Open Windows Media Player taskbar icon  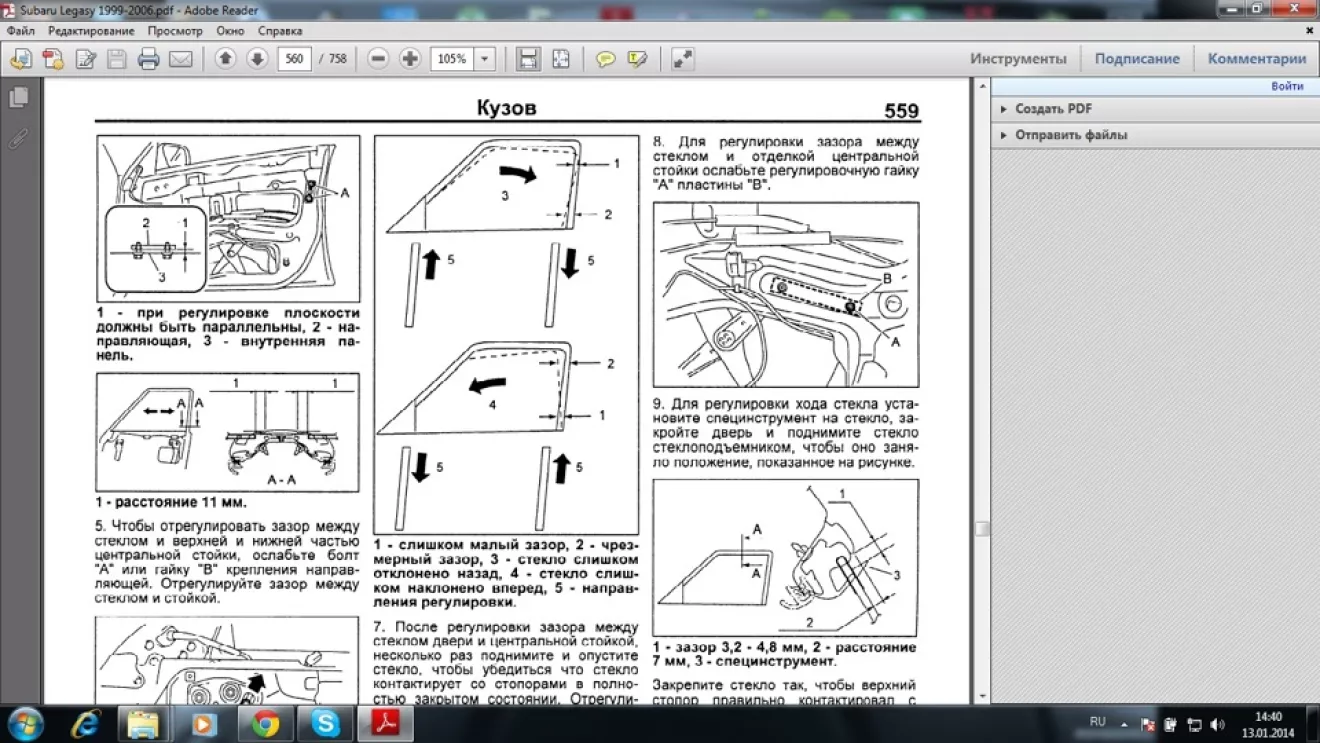[204, 723]
